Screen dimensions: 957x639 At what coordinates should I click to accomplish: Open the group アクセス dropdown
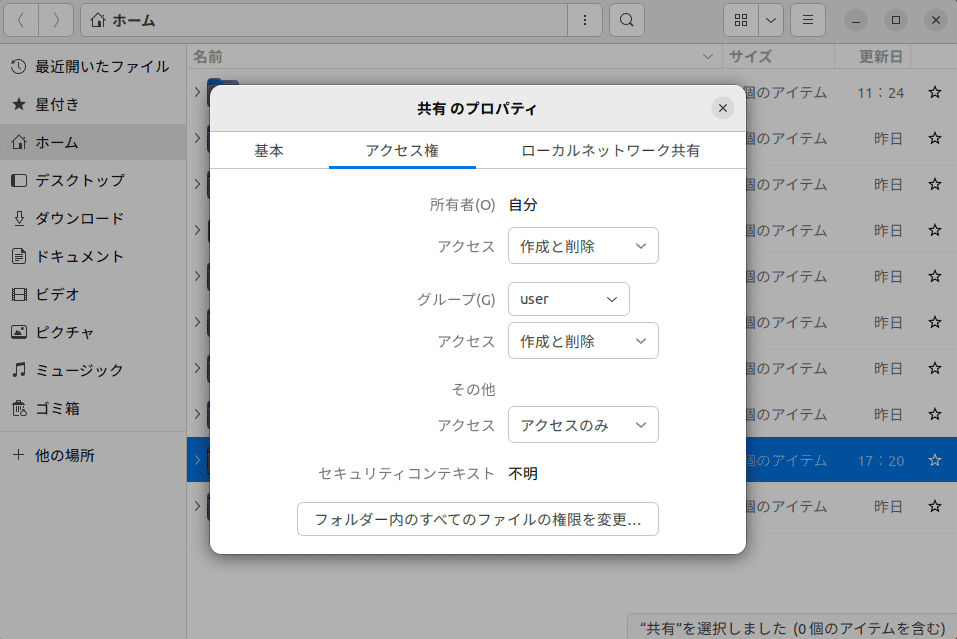583,341
